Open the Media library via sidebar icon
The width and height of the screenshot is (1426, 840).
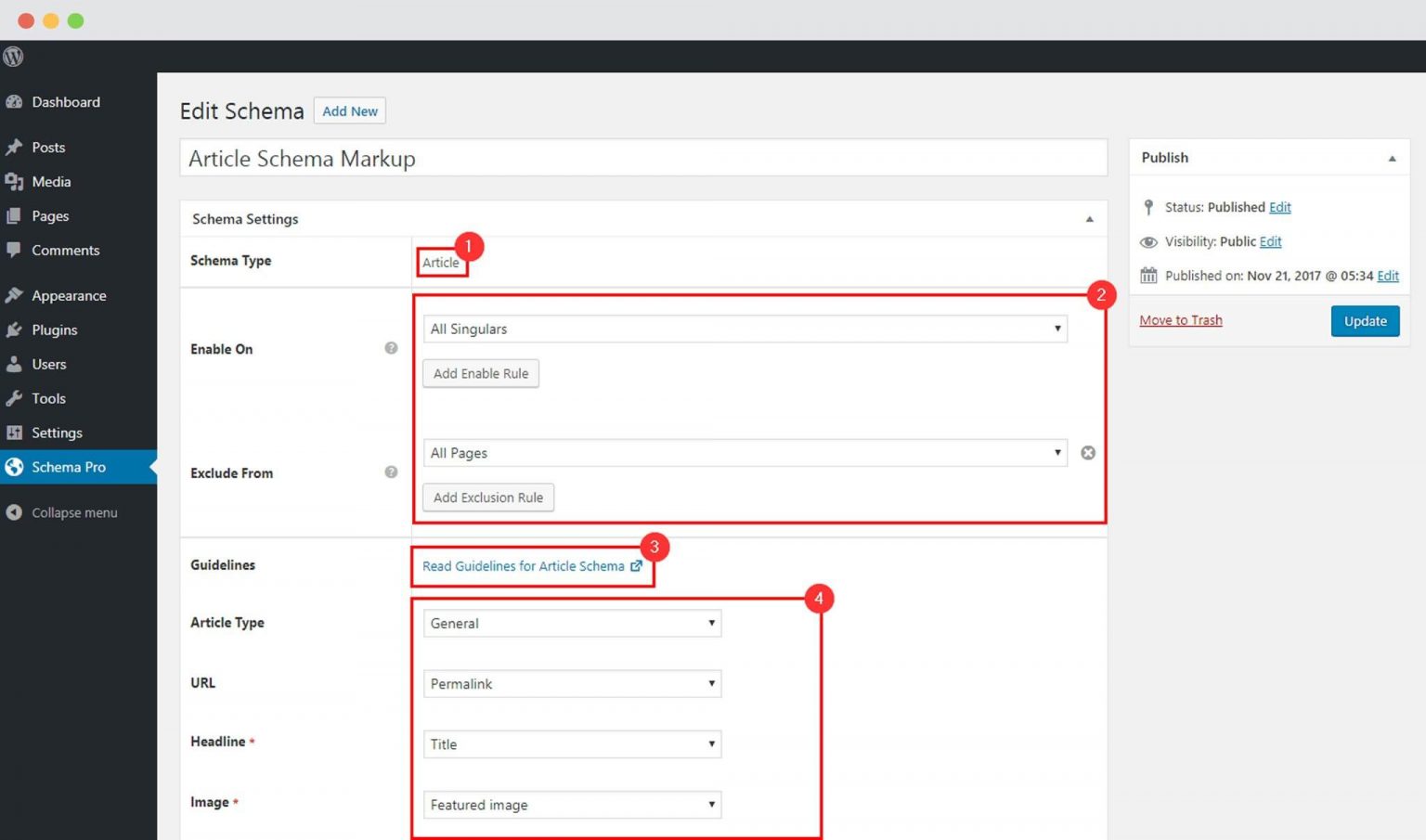[x=16, y=181]
